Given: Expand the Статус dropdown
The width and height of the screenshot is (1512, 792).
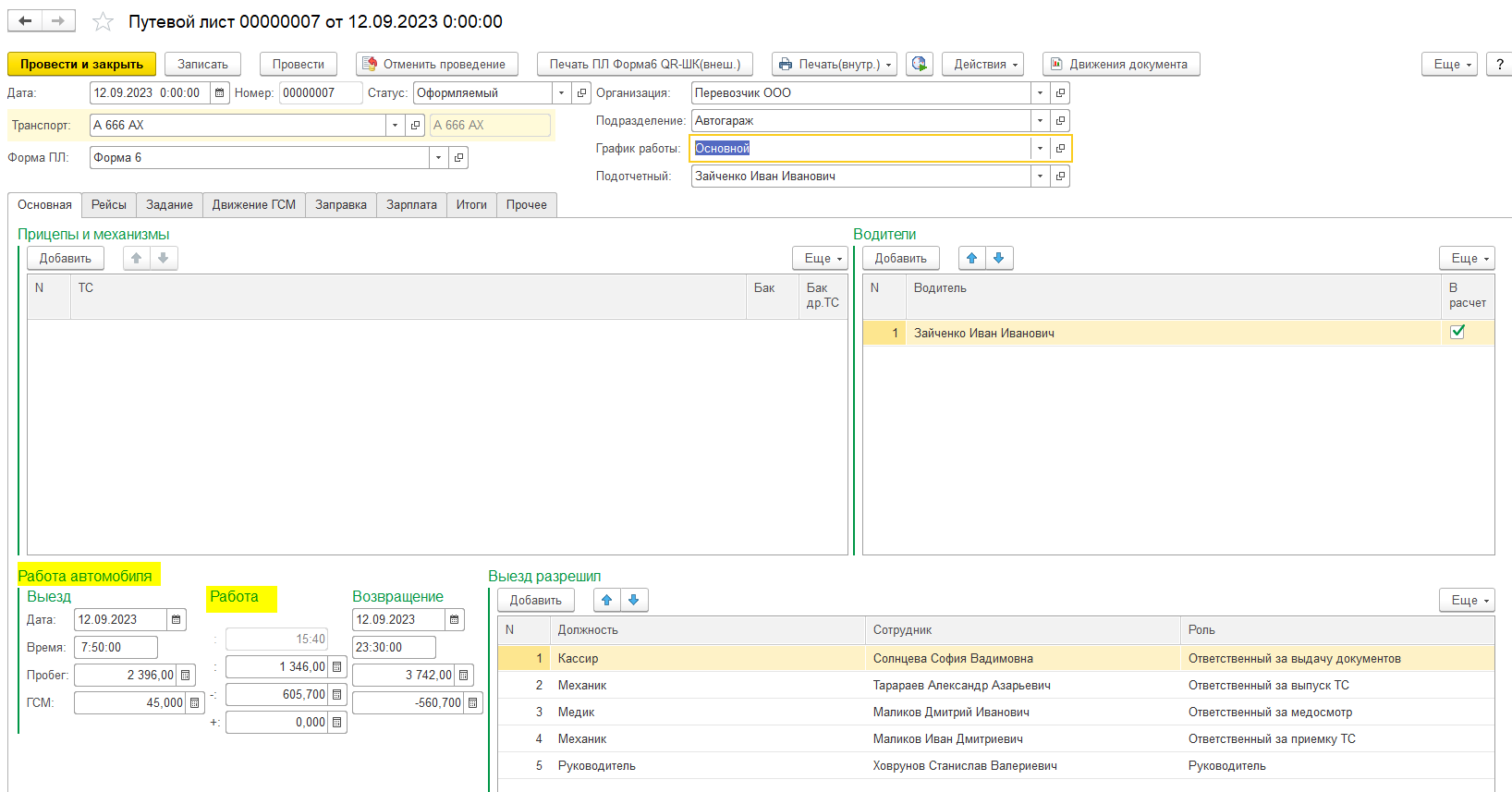Looking at the screenshot, I should pyautogui.click(x=561, y=92).
